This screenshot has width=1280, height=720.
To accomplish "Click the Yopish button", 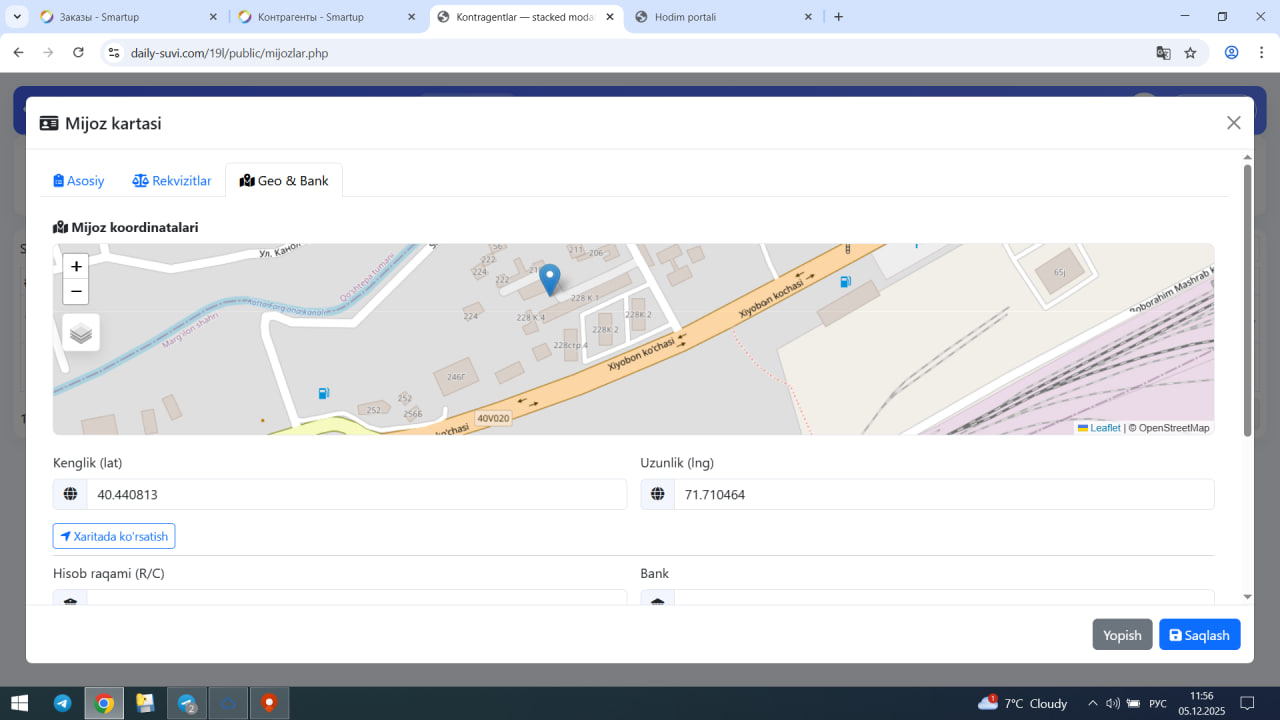I will coord(1122,635).
